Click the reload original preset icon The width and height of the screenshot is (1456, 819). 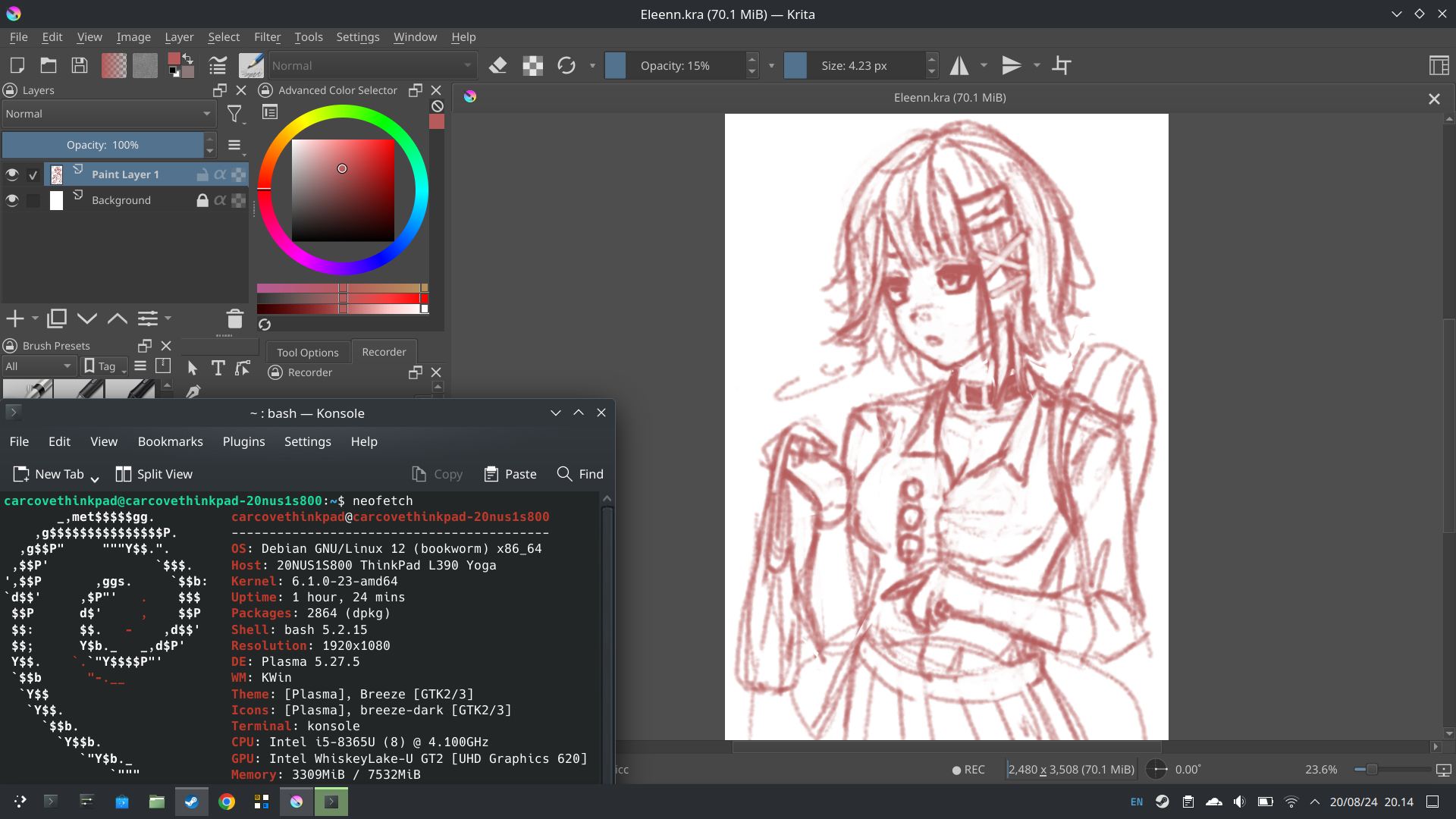[566, 66]
